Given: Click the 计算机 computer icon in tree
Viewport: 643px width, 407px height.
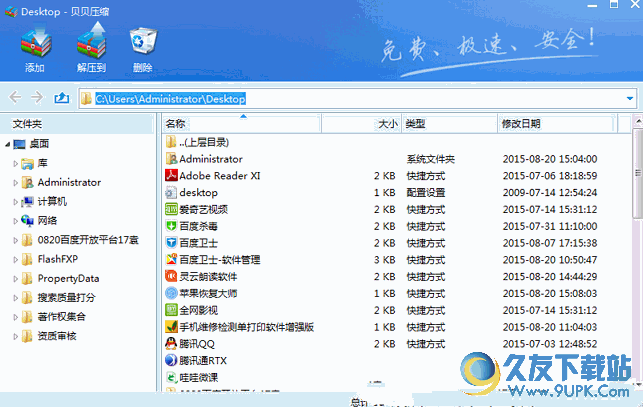Looking at the screenshot, I should [x=27, y=201].
